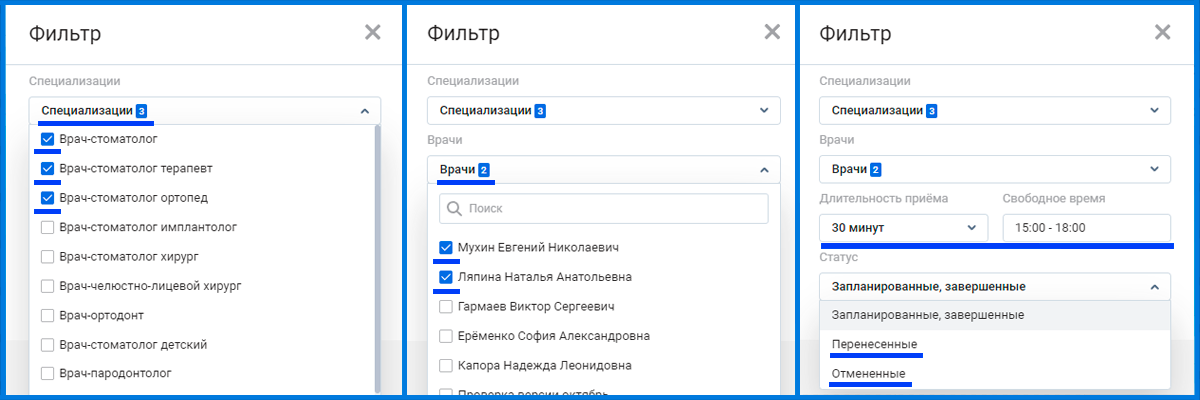Enable Врач-стоматолог имплантолог checkbox
This screenshot has height=400, width=1200.
coord(47,227)
